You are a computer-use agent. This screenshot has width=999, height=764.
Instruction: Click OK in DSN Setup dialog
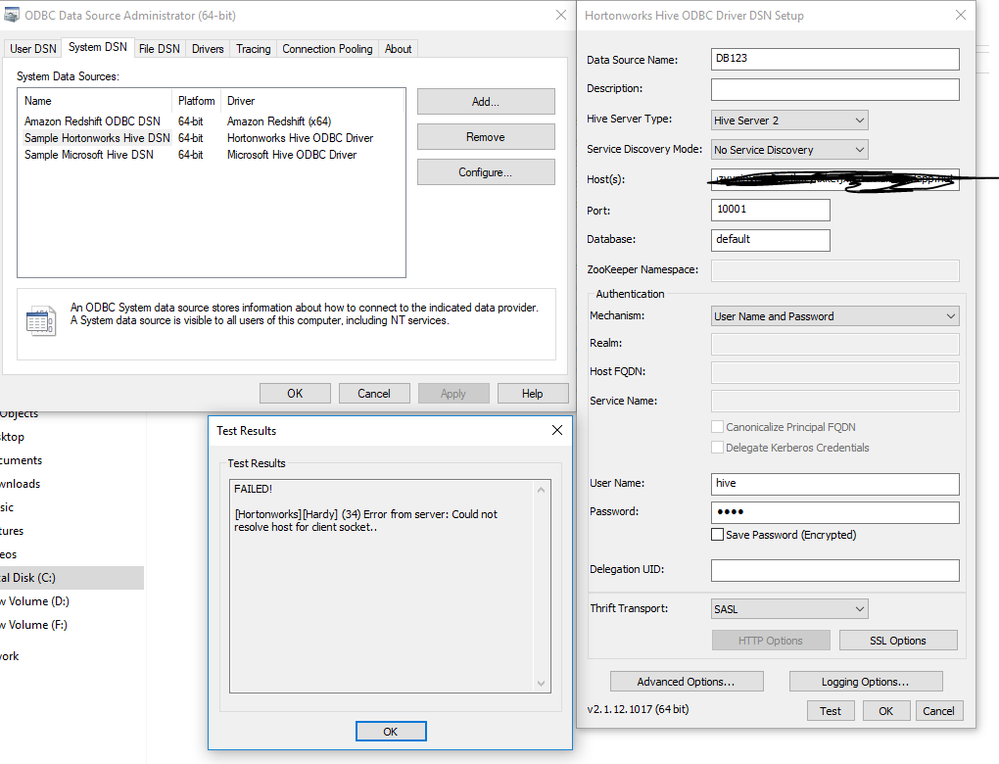click(886, 710)
